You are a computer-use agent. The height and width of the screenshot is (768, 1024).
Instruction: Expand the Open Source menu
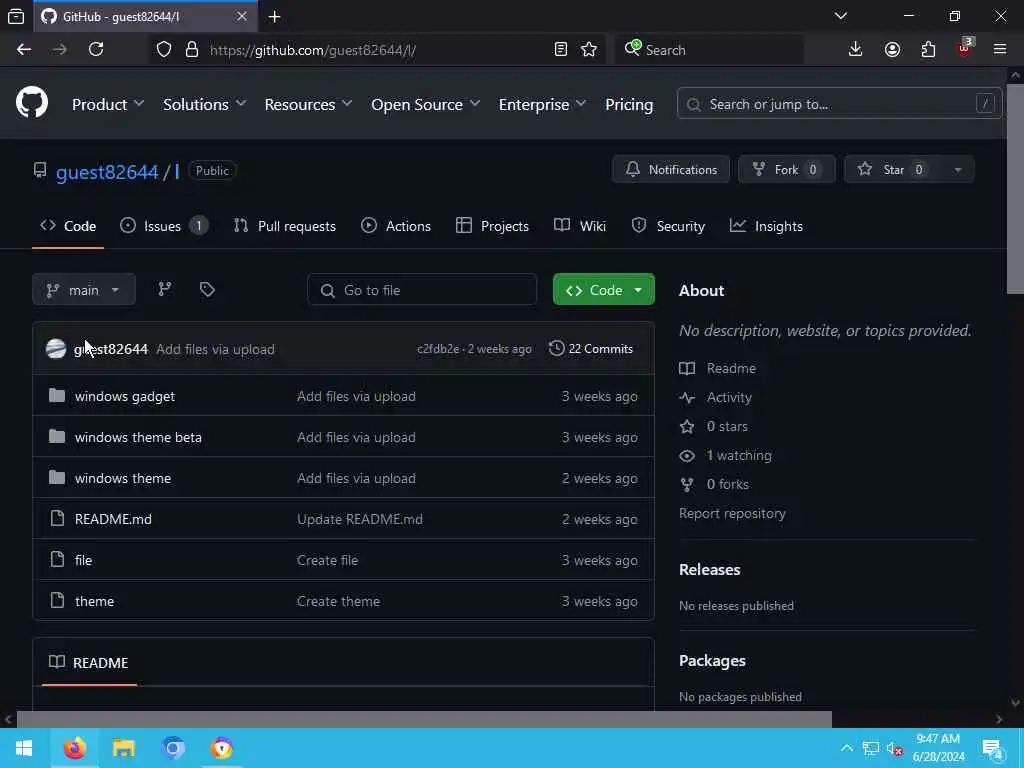(426, 104)
